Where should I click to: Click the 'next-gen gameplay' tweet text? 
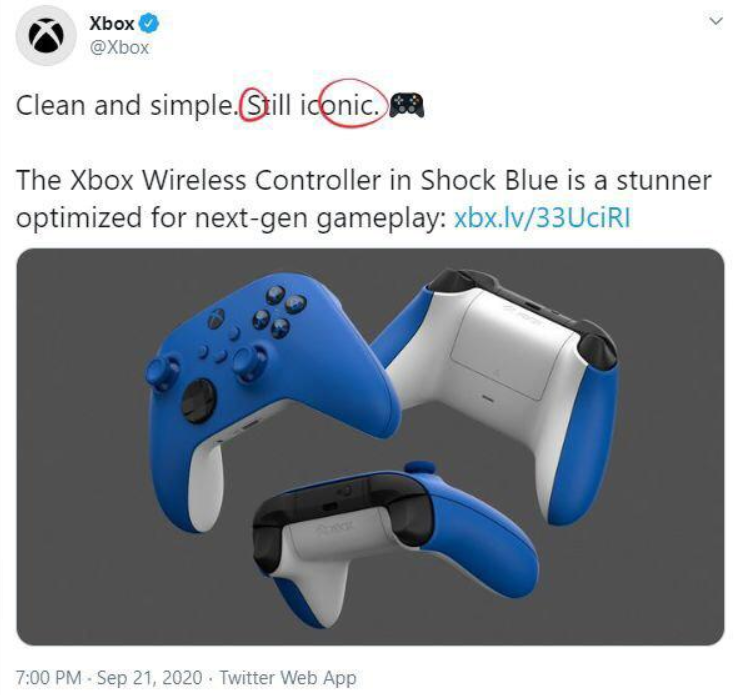click(320, 219)
